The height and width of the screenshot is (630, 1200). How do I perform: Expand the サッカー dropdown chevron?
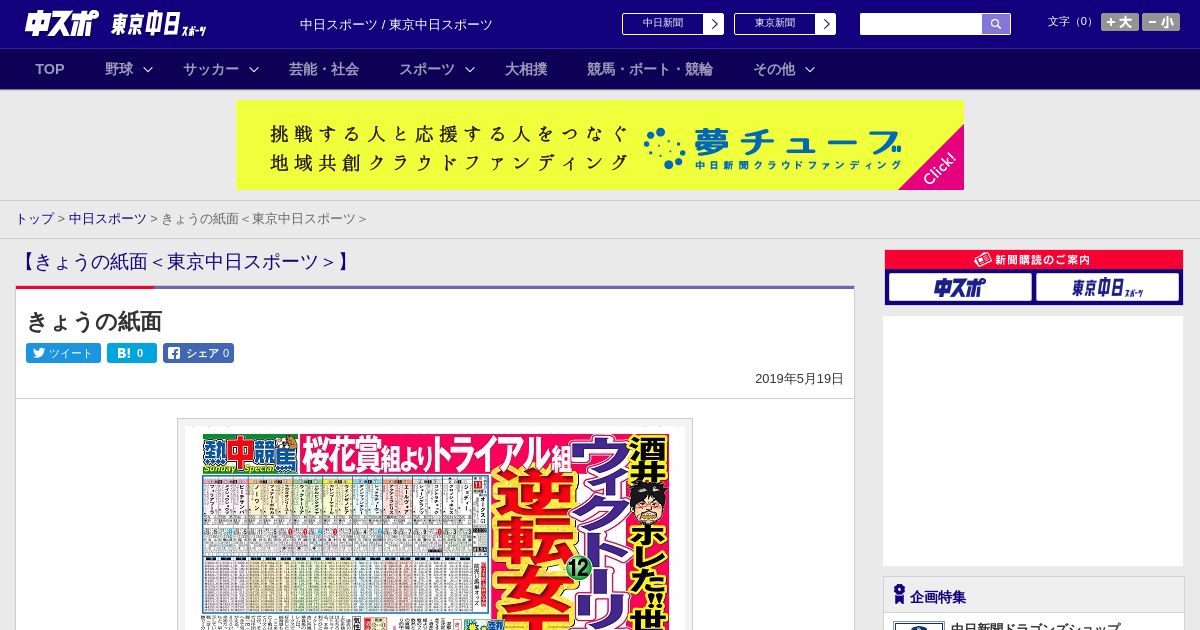pyautogui.click(x=254, y=69)
